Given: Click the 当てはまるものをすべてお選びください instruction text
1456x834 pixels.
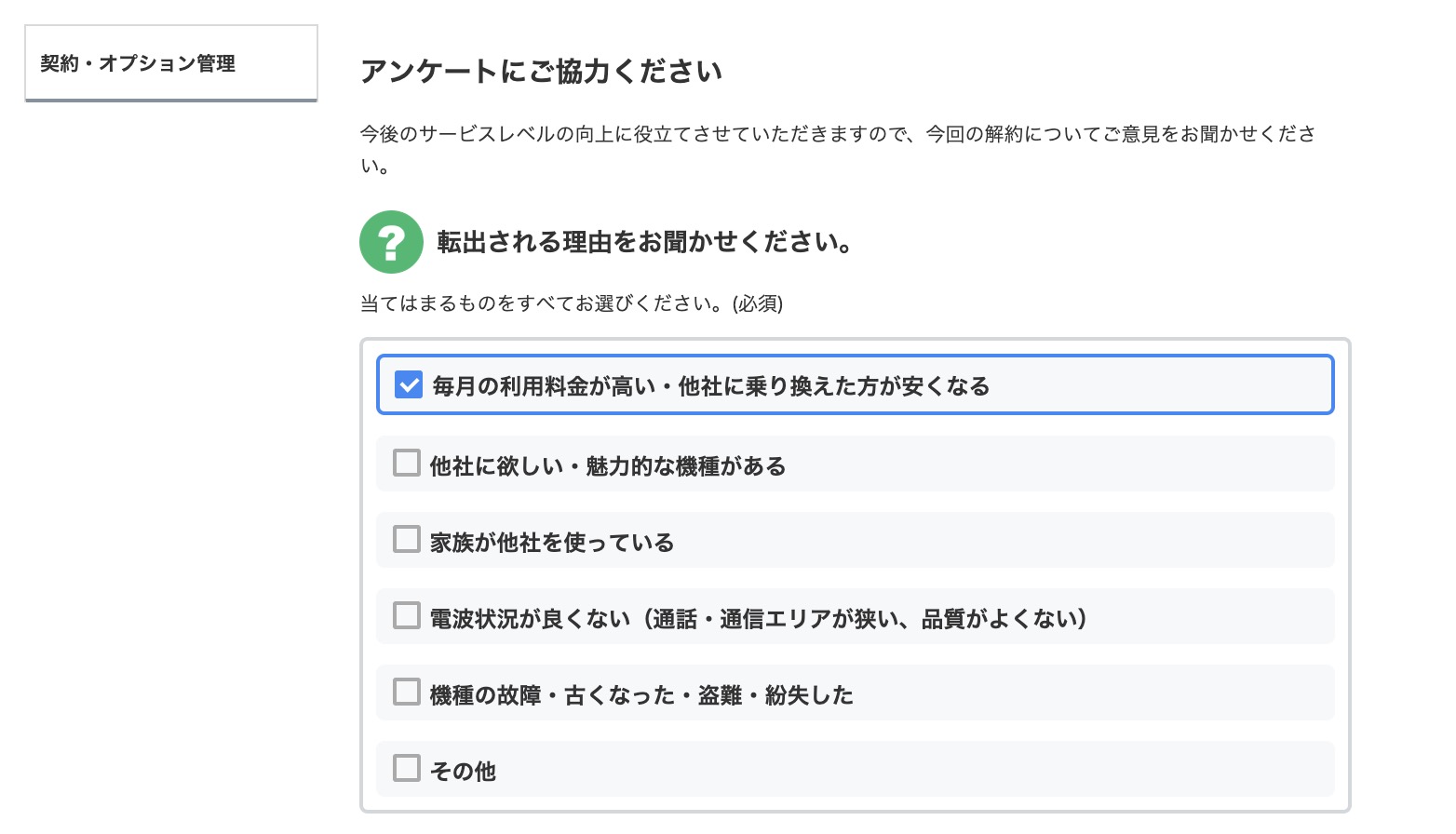Looking at the screenshot, I should [545, 303].
